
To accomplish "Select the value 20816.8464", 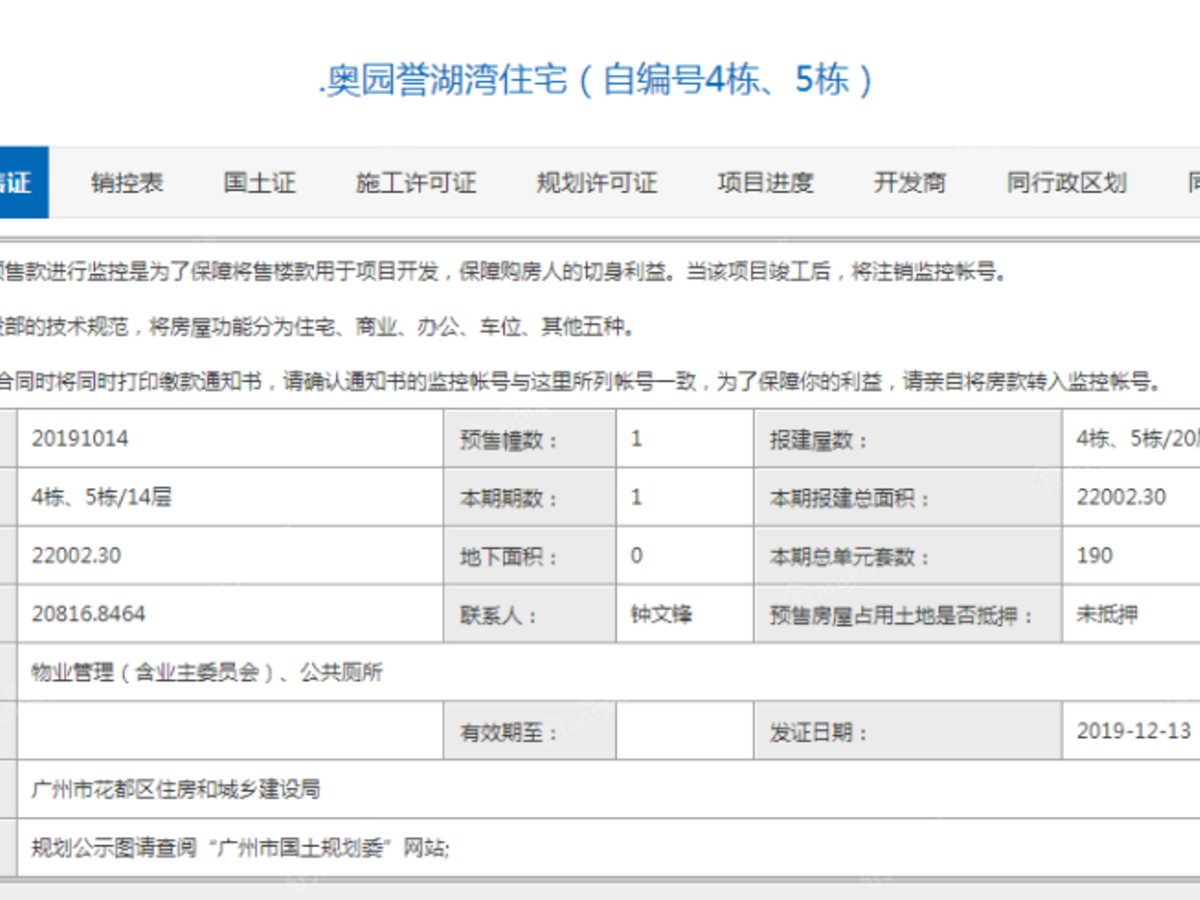I will coord(88,614).
